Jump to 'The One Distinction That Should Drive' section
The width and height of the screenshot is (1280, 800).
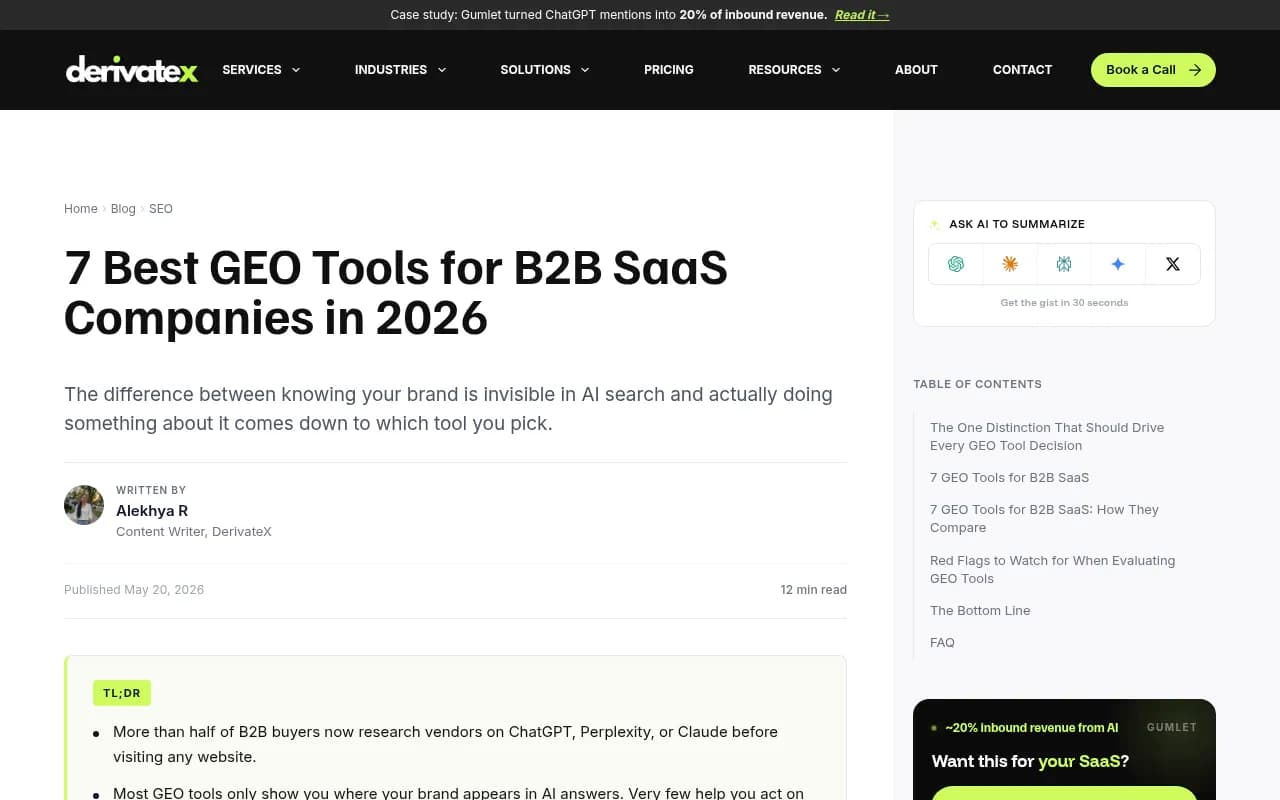pyautogui.click(x=1047, y=436)
